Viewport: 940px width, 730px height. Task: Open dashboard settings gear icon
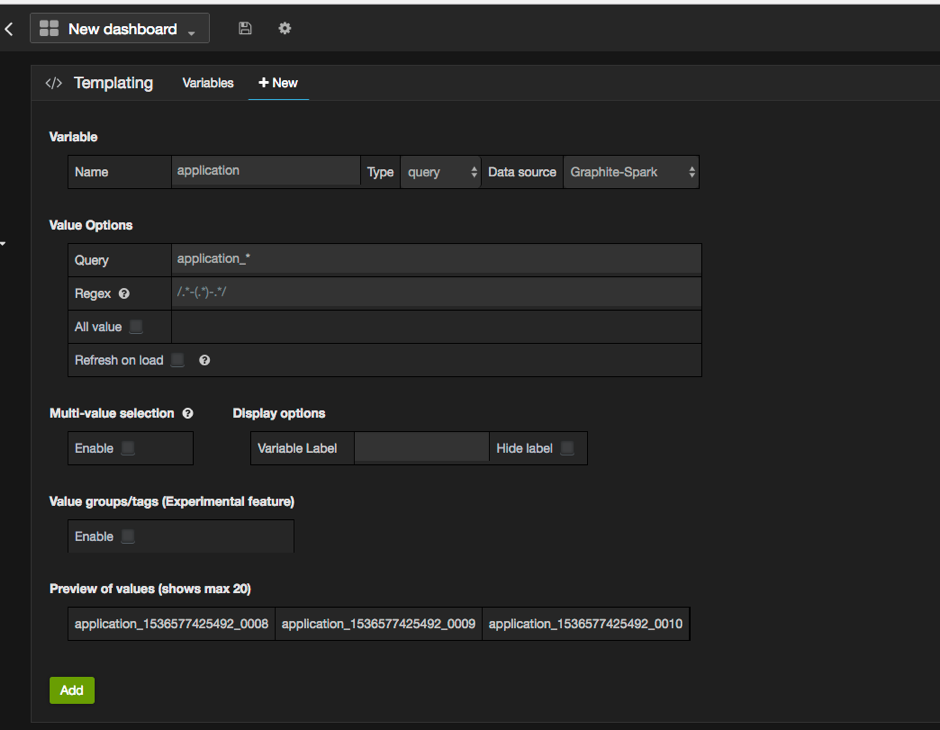(285, 29)
